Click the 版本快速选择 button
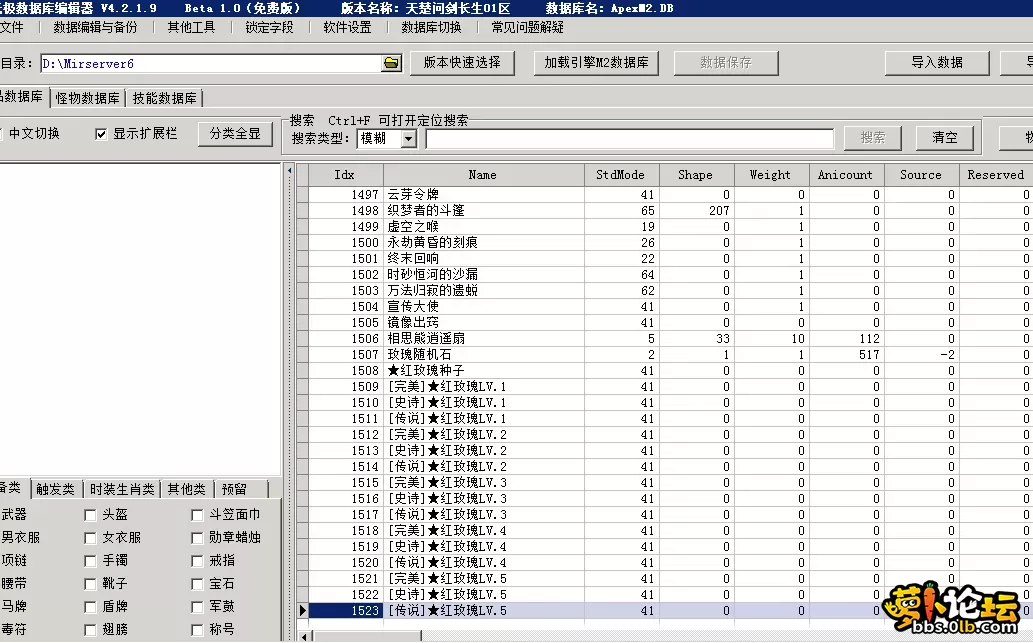The image size is (1033, 643). click(x=462, y=63)
